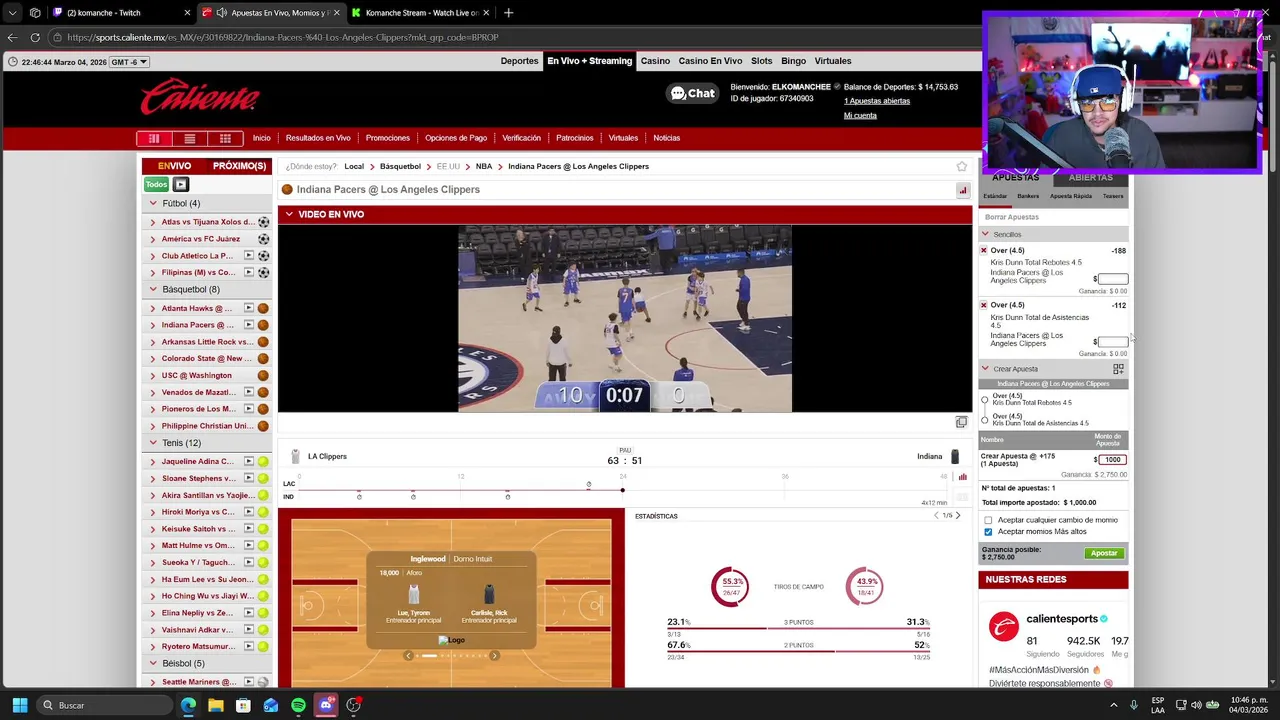Click the tennis ball icon for Matt Hulme row
Screen dimensions: 1280x720
[264, 546]
